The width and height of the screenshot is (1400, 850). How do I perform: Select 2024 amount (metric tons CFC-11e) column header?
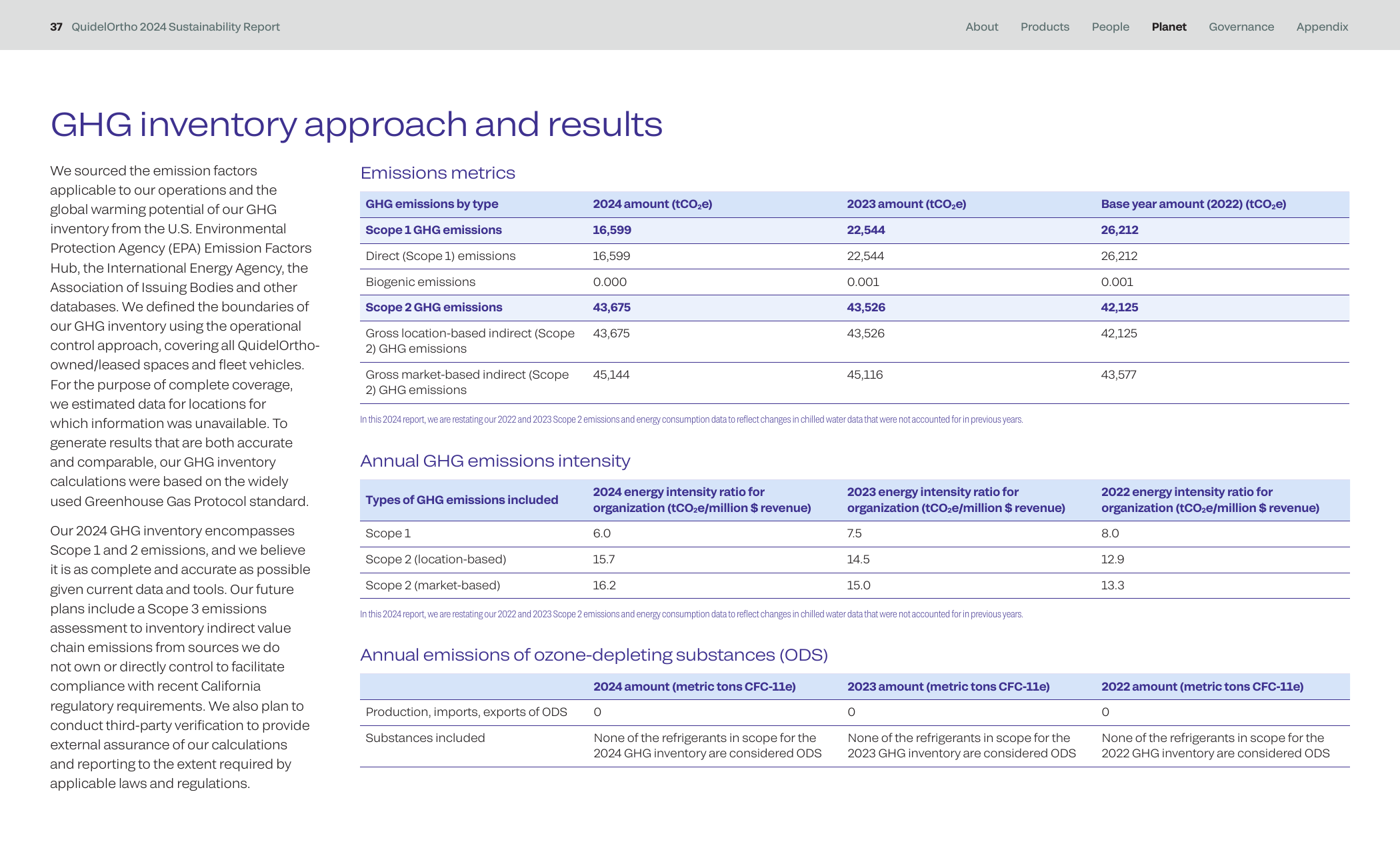pos(694,687)
